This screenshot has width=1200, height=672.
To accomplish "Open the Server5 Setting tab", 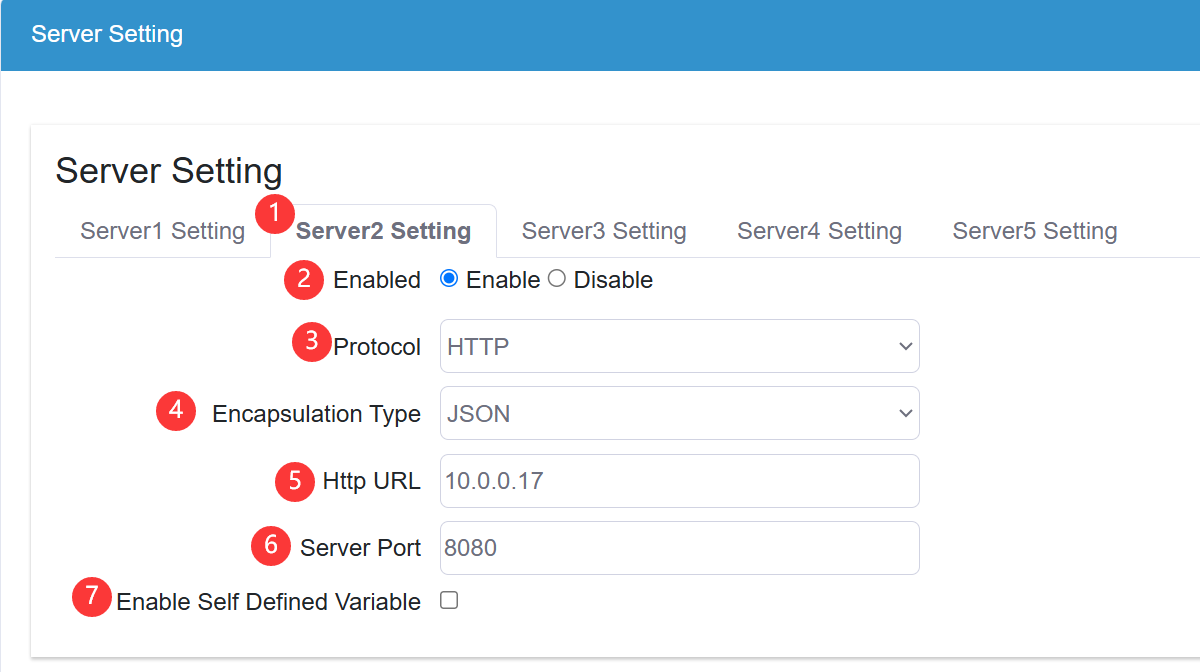I will pyautogui.click(x=1034, y=230).
